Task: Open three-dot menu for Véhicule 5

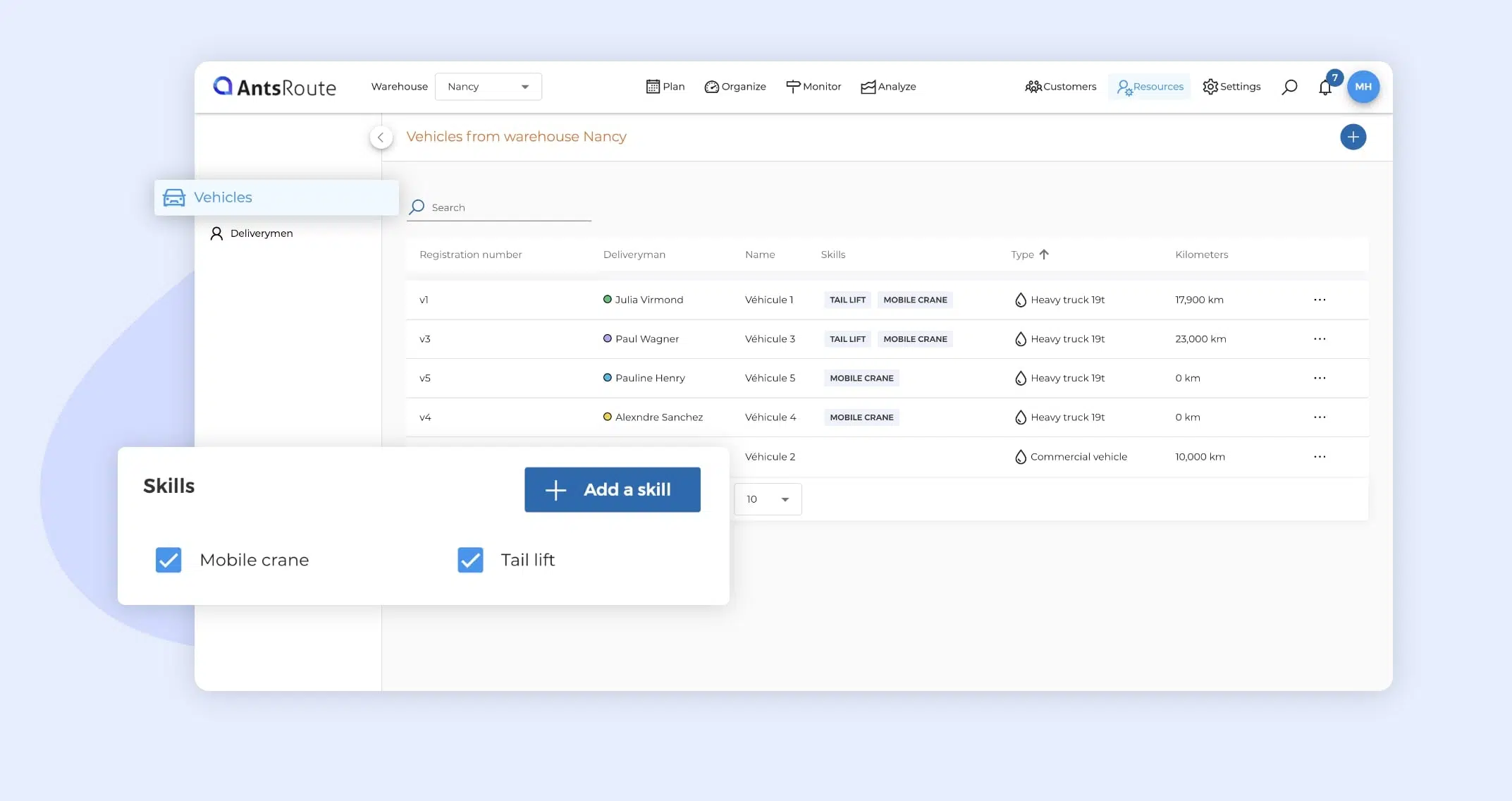Action: coord(1320,378)
